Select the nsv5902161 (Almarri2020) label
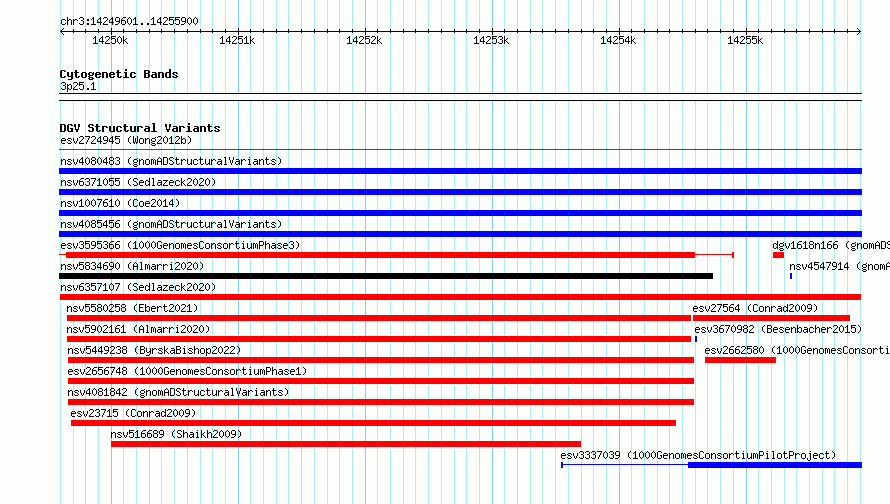Viewport: 890px width, 504px height. [x=138, y=329]
